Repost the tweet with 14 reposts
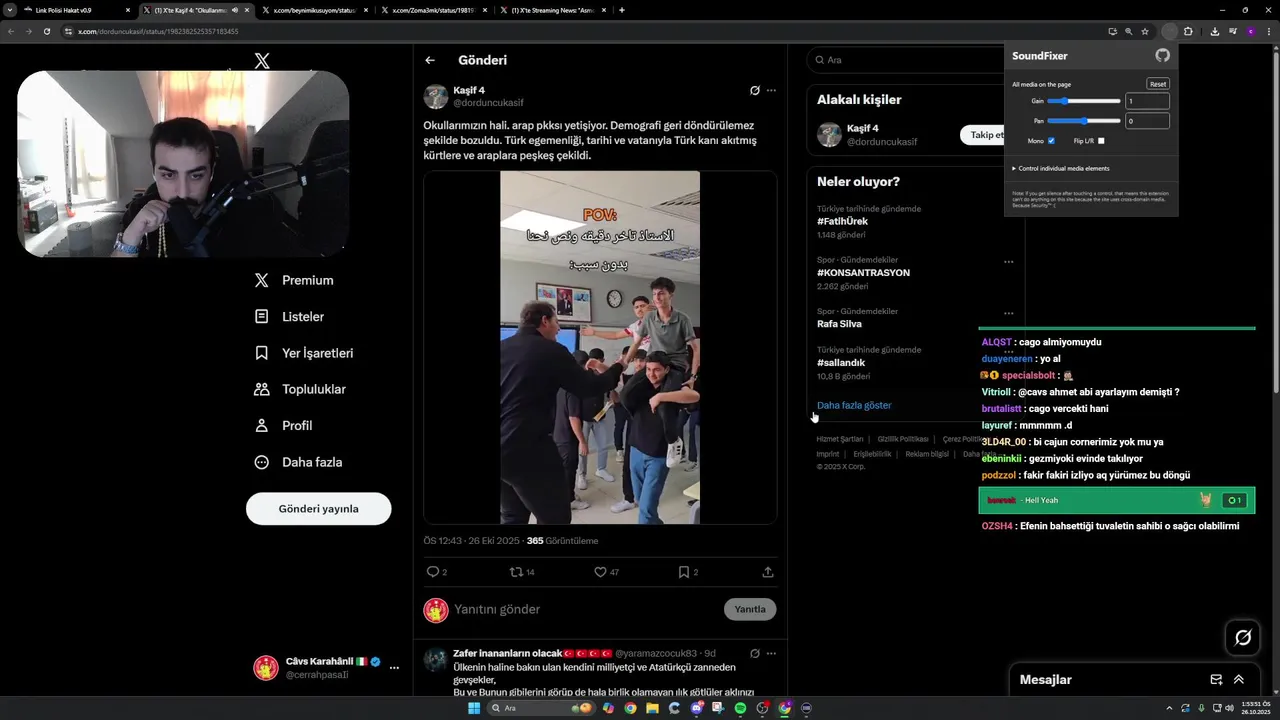The height and width of the screenshot is (720, 1280). [x=516, y=572]
